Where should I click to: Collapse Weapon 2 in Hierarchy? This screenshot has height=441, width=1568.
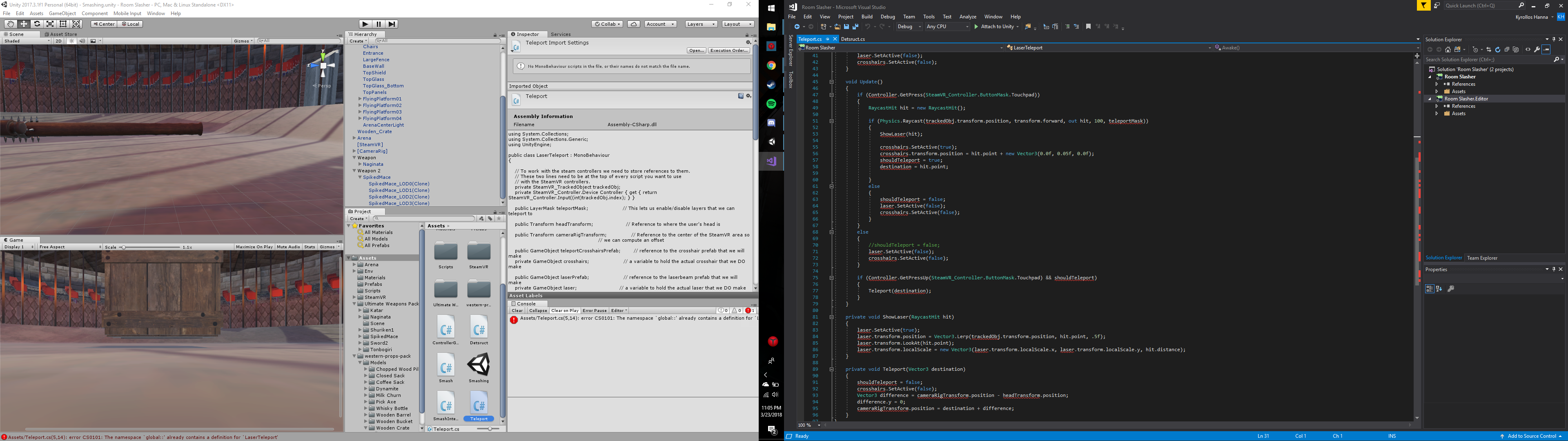(354, 171)
